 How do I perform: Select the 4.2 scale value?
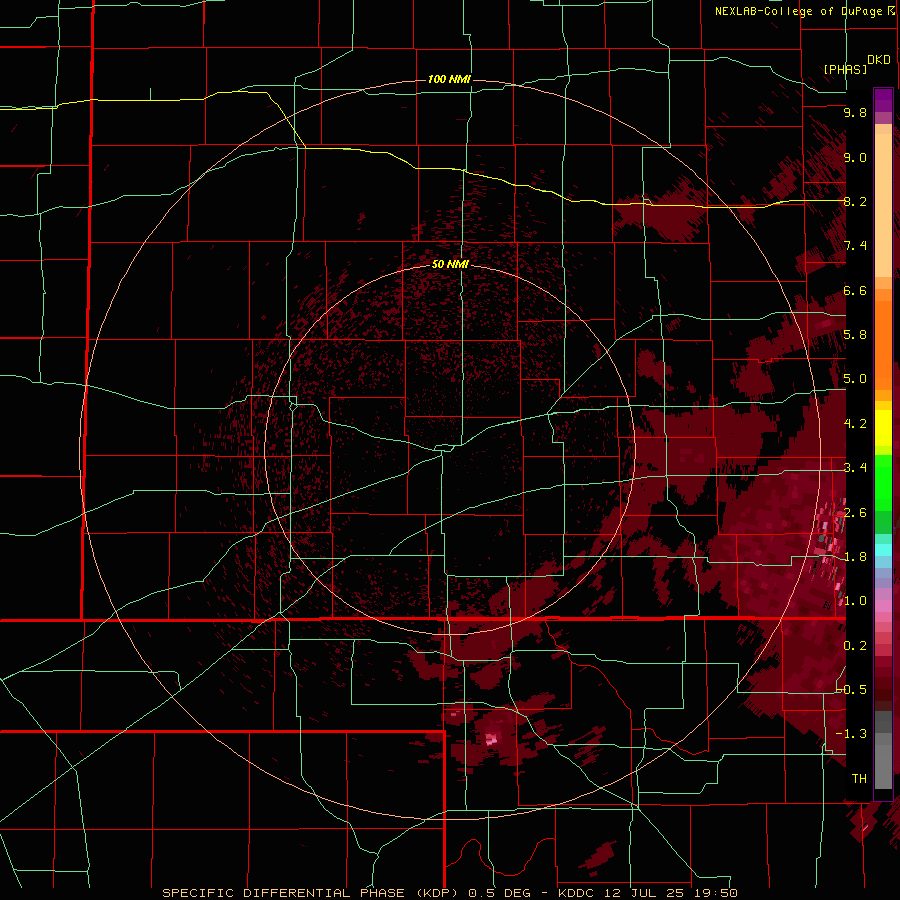855,424
